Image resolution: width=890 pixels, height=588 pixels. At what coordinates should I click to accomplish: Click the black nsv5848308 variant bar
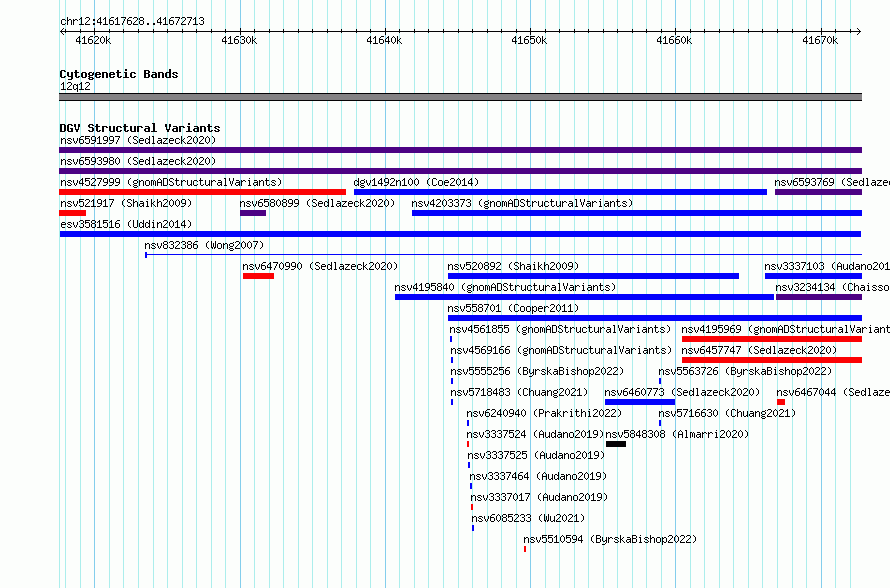tap(616, 444)
